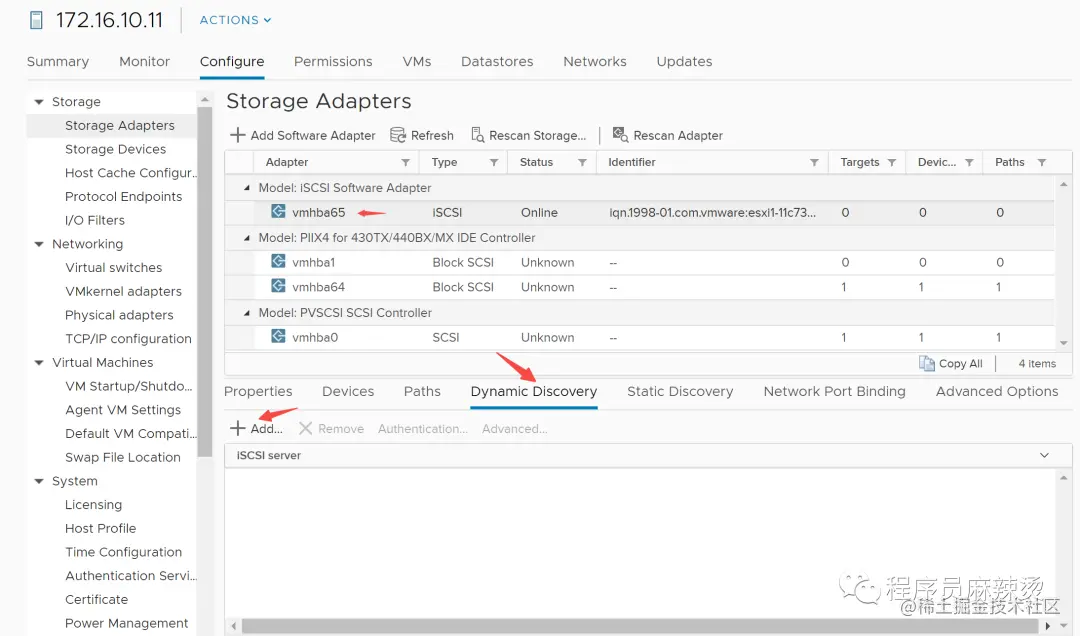Select the adapter Properties tab
This screenshot has width=1080, height=636.
pyautogui.click(x=258, y=391)
